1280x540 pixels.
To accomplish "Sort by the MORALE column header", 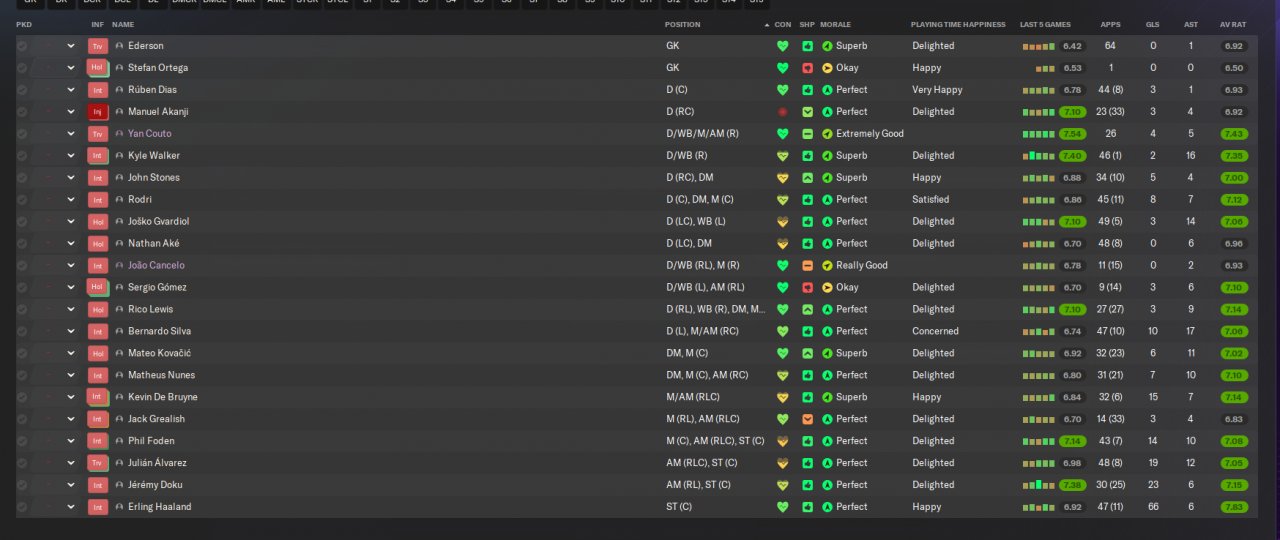I will point(836,24).
